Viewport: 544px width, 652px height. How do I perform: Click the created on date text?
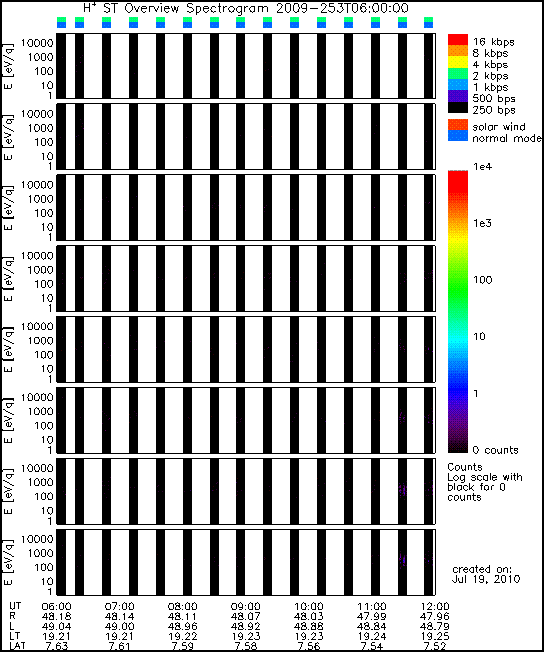click(485, 574)
